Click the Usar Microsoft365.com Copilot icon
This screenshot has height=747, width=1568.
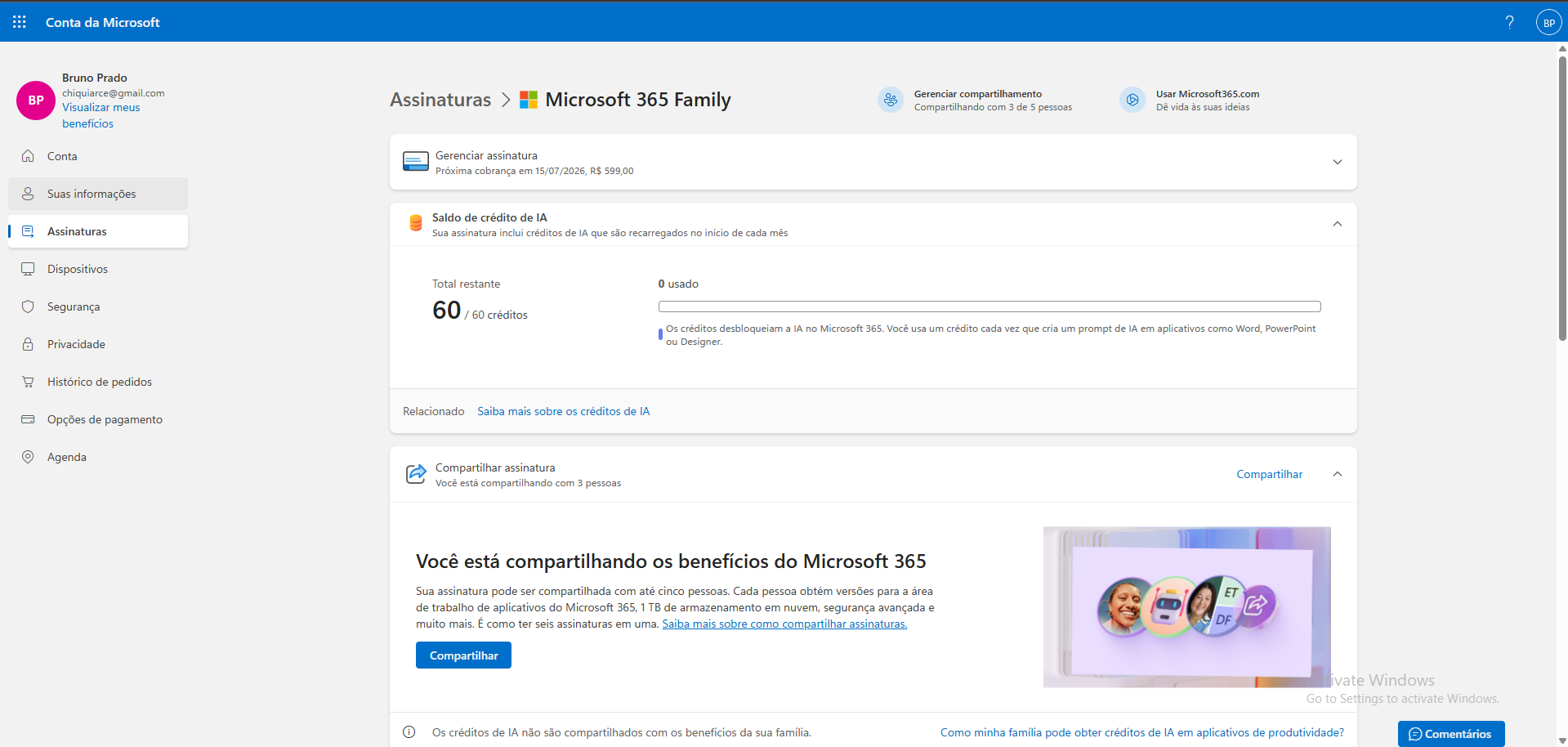(x=1132, y=100)
